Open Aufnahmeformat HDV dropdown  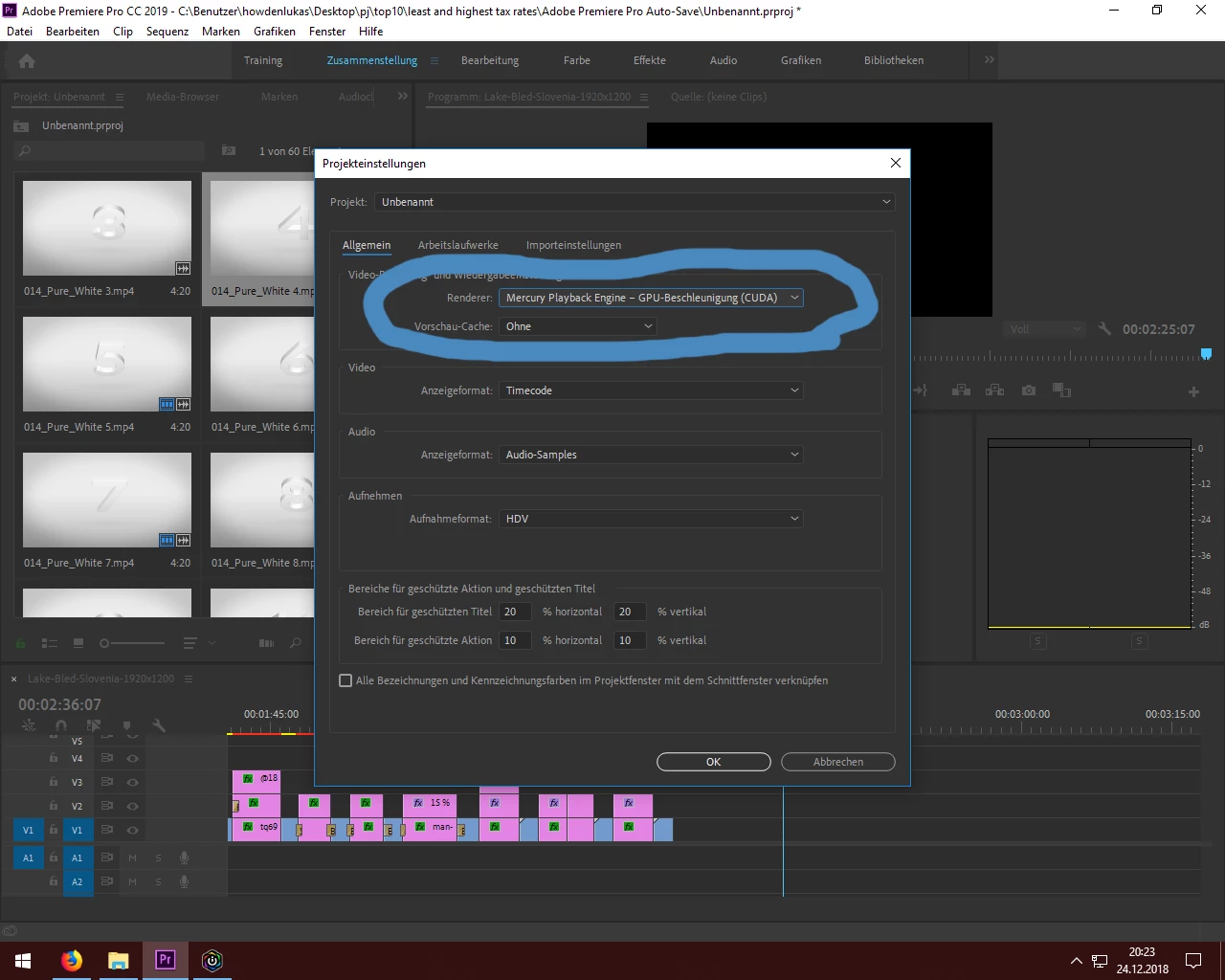[x=651, y=519]
